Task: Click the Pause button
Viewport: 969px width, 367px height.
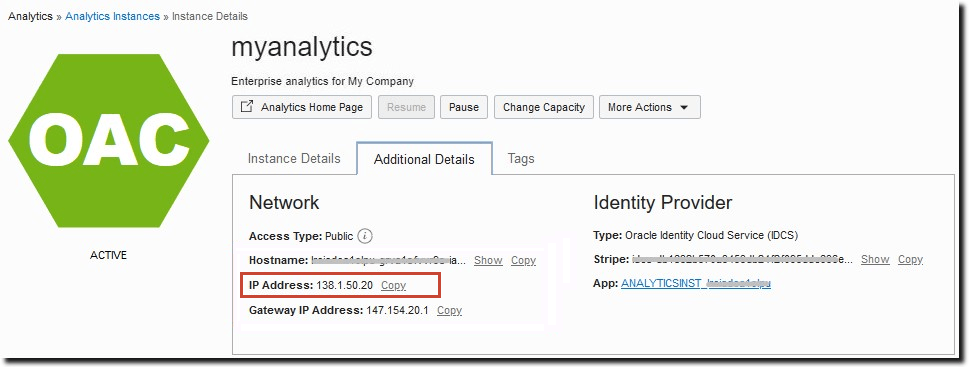Action: 464,107
